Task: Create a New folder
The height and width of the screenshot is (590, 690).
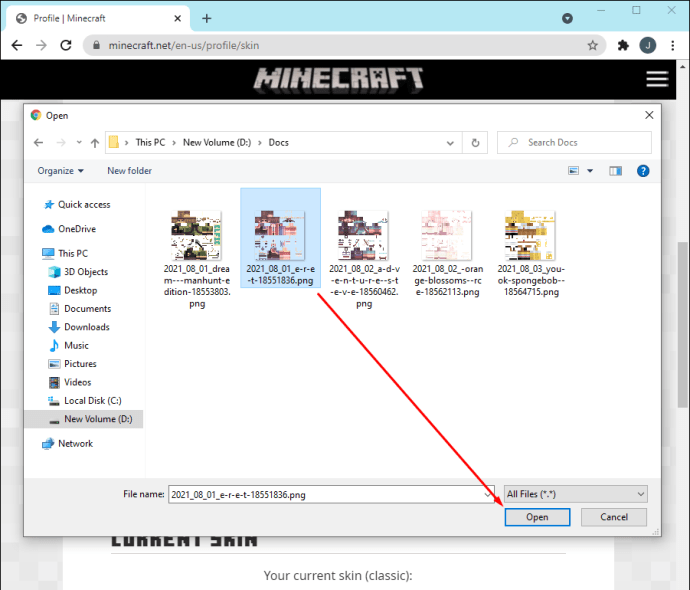Action: [x=129, y=171]
